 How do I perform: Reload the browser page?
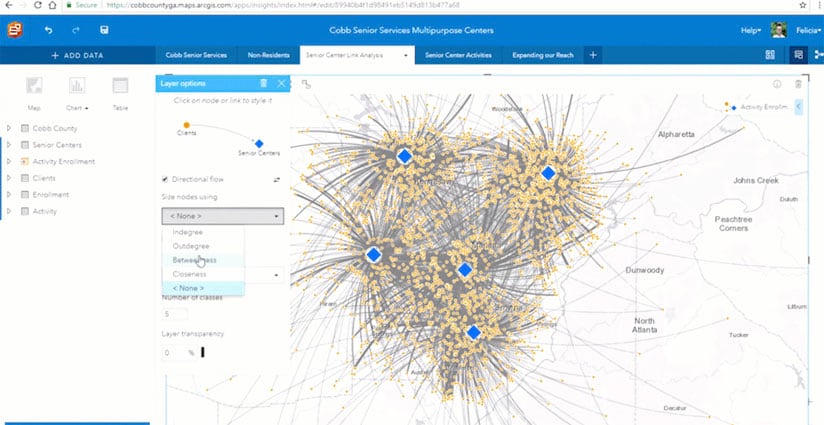pyautogui.click(x=38, y=5)
